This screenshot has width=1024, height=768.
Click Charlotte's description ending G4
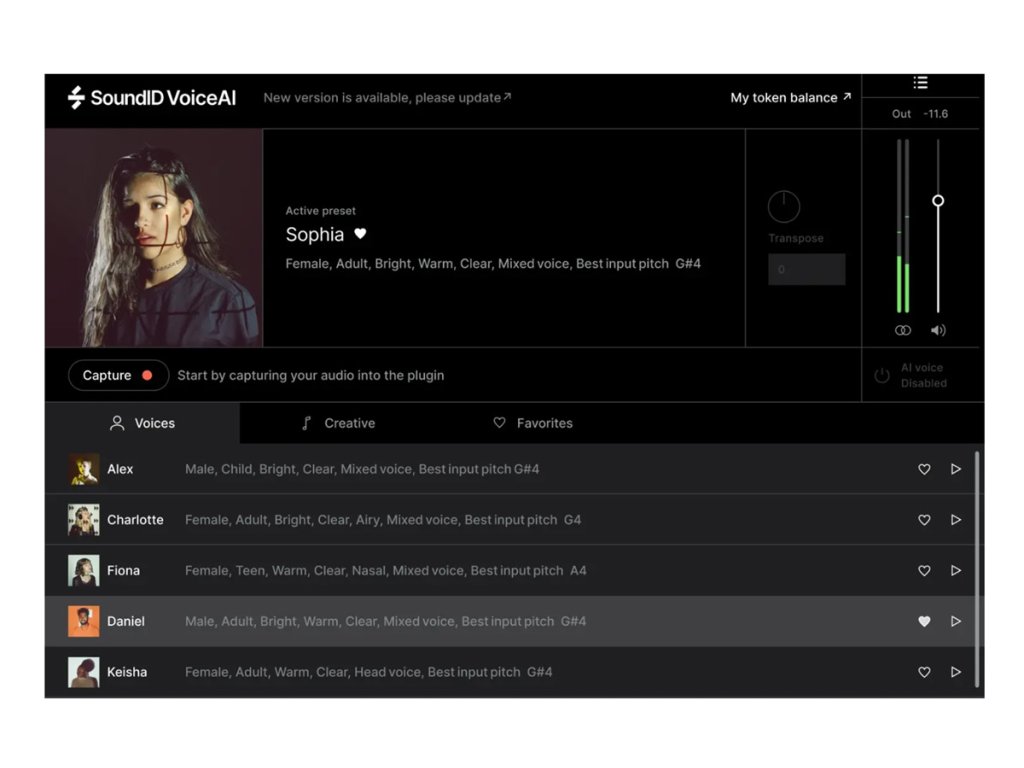(x=383, y=520)
